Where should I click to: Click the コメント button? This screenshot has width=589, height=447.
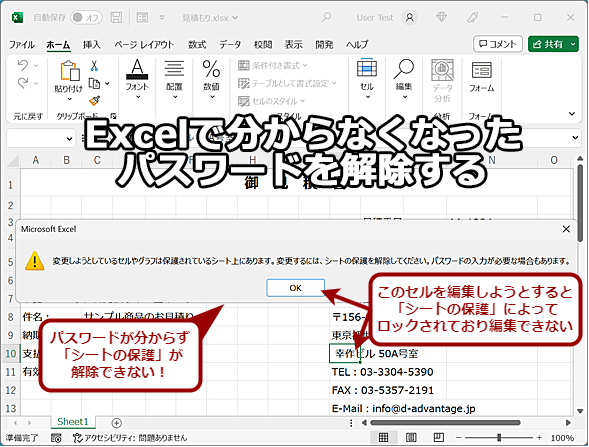coord(498,44)
